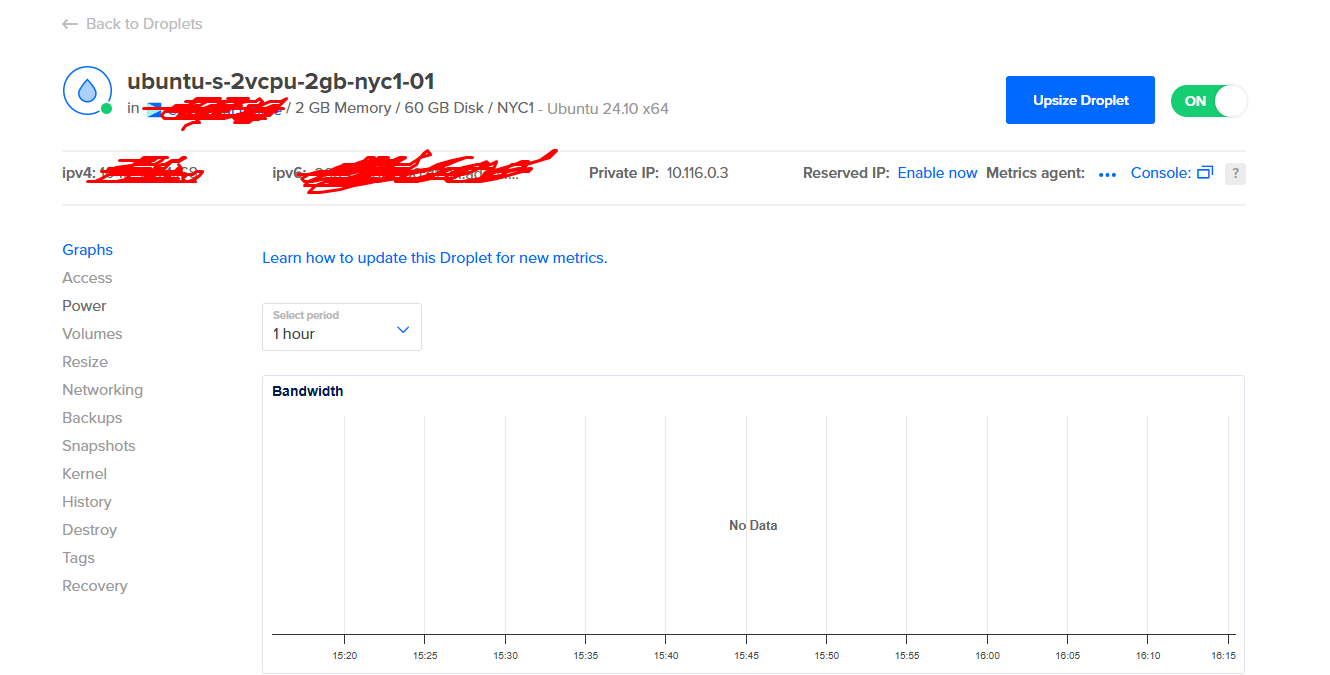Open the Resize sidebar section
The height and width of the screenshot is (675, 1330).
[x=85, y=362]
